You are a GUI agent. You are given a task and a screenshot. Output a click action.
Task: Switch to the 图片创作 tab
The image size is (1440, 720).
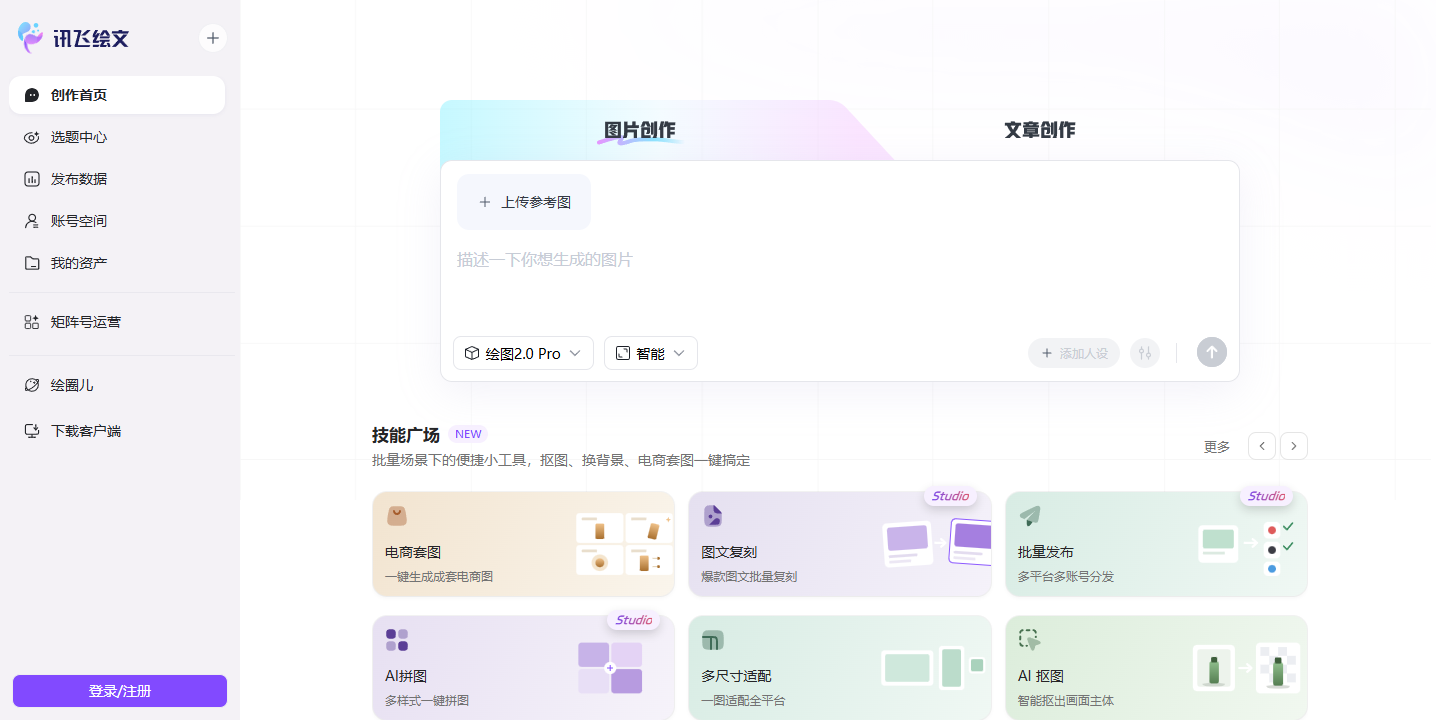pos(640,130)
